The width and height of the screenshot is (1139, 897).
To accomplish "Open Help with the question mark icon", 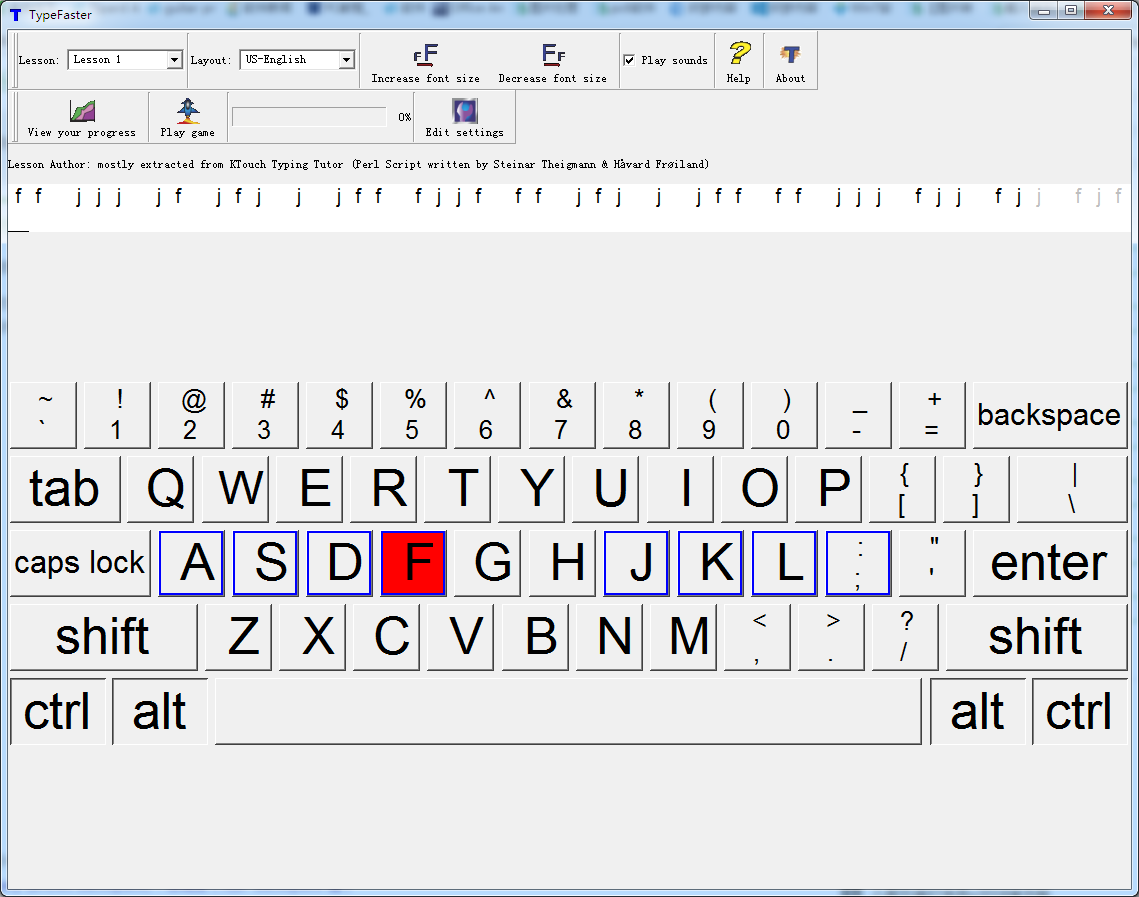I will [739, 53].
